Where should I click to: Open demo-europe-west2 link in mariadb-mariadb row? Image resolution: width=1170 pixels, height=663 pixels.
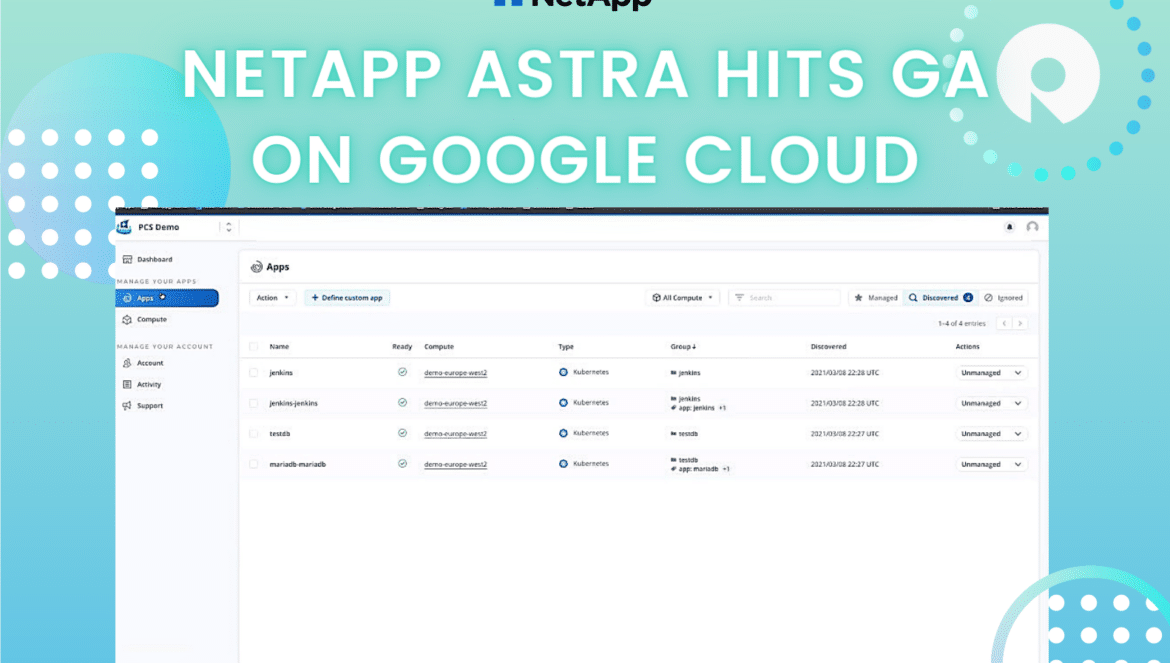(455, 465)
